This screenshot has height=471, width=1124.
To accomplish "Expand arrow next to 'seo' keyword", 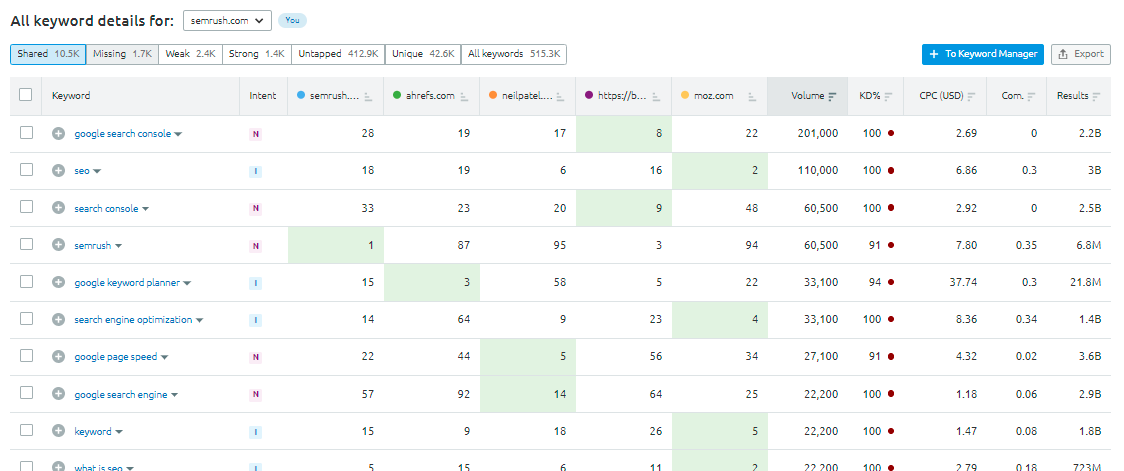I will point(97,171).
